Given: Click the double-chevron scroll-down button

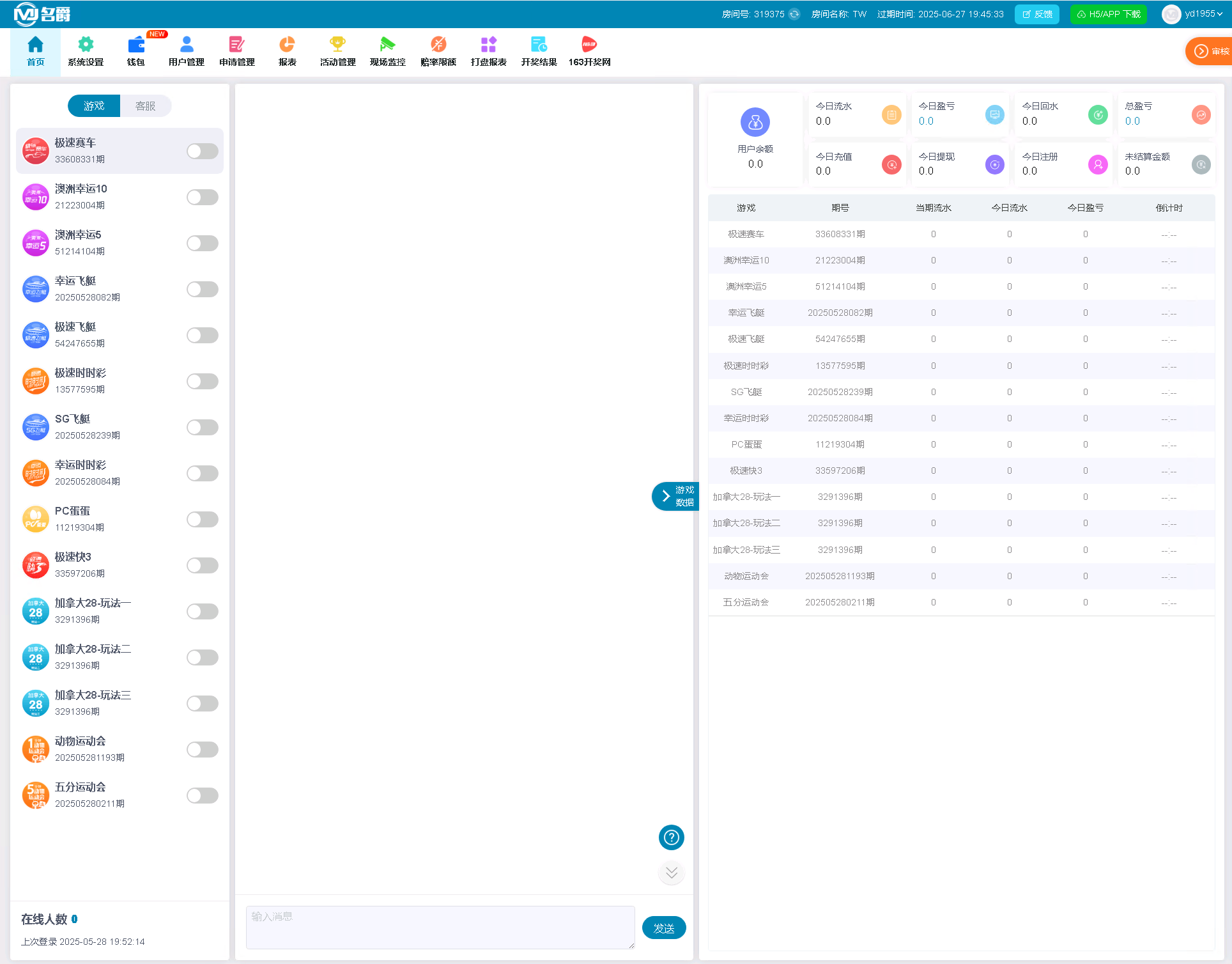Looking at the screenshot, I should click(x=671, y=873).
